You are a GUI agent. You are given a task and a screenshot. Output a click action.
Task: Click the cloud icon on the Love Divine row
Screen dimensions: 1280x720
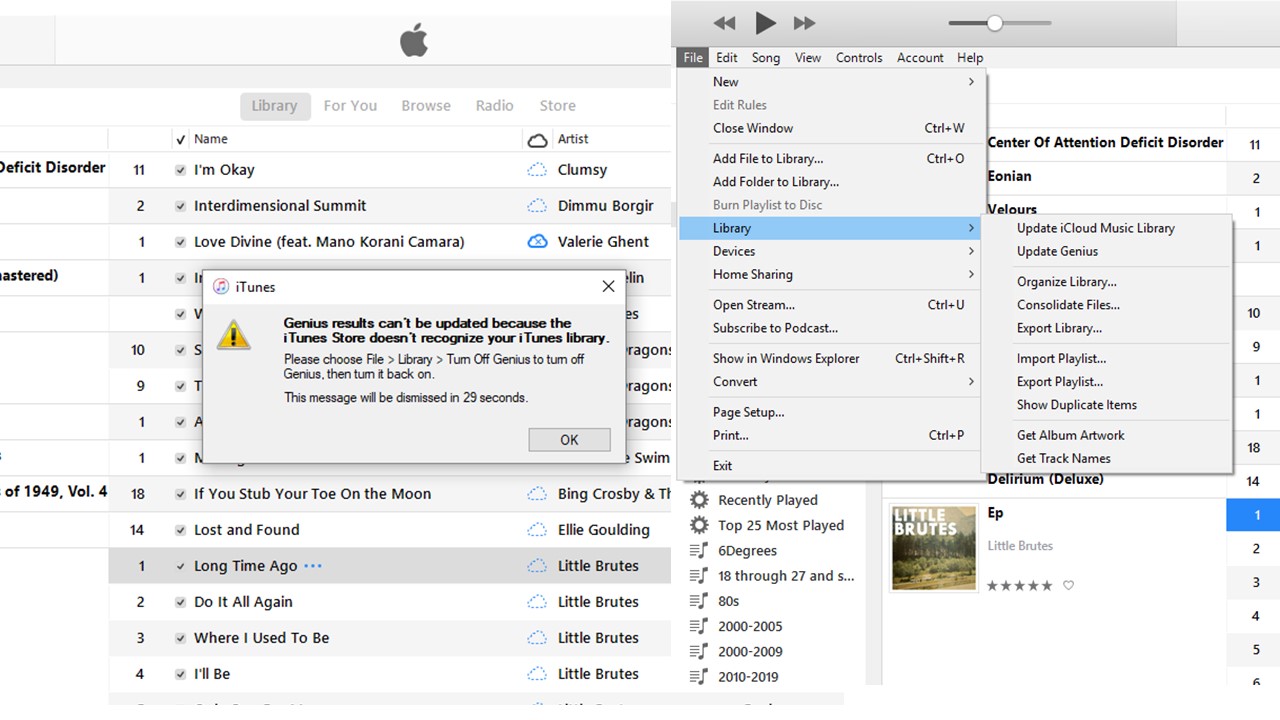537,242
